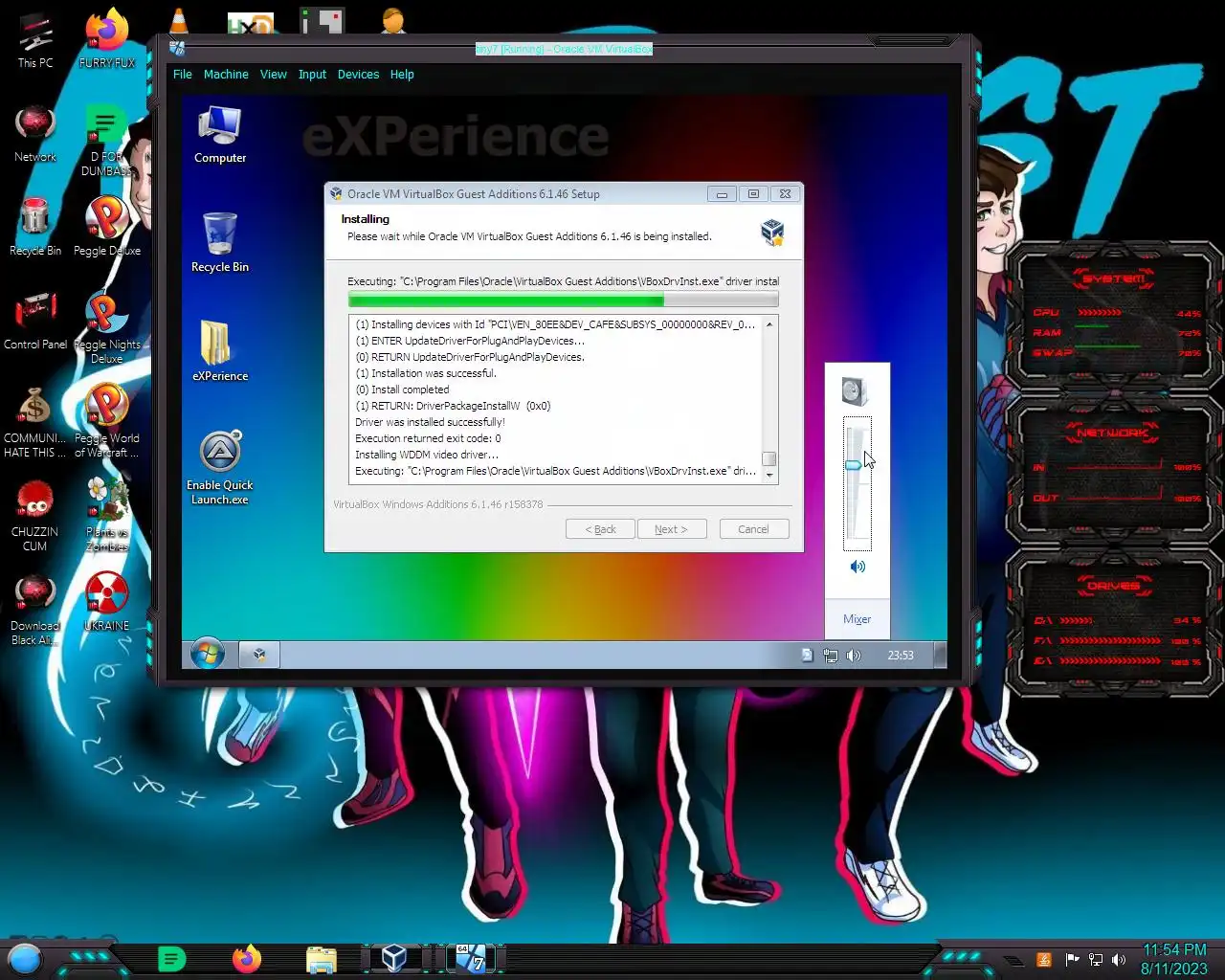1225x980 pixels.
Task: Open the guest Recycle Bin icon
Action: [220, 243]
